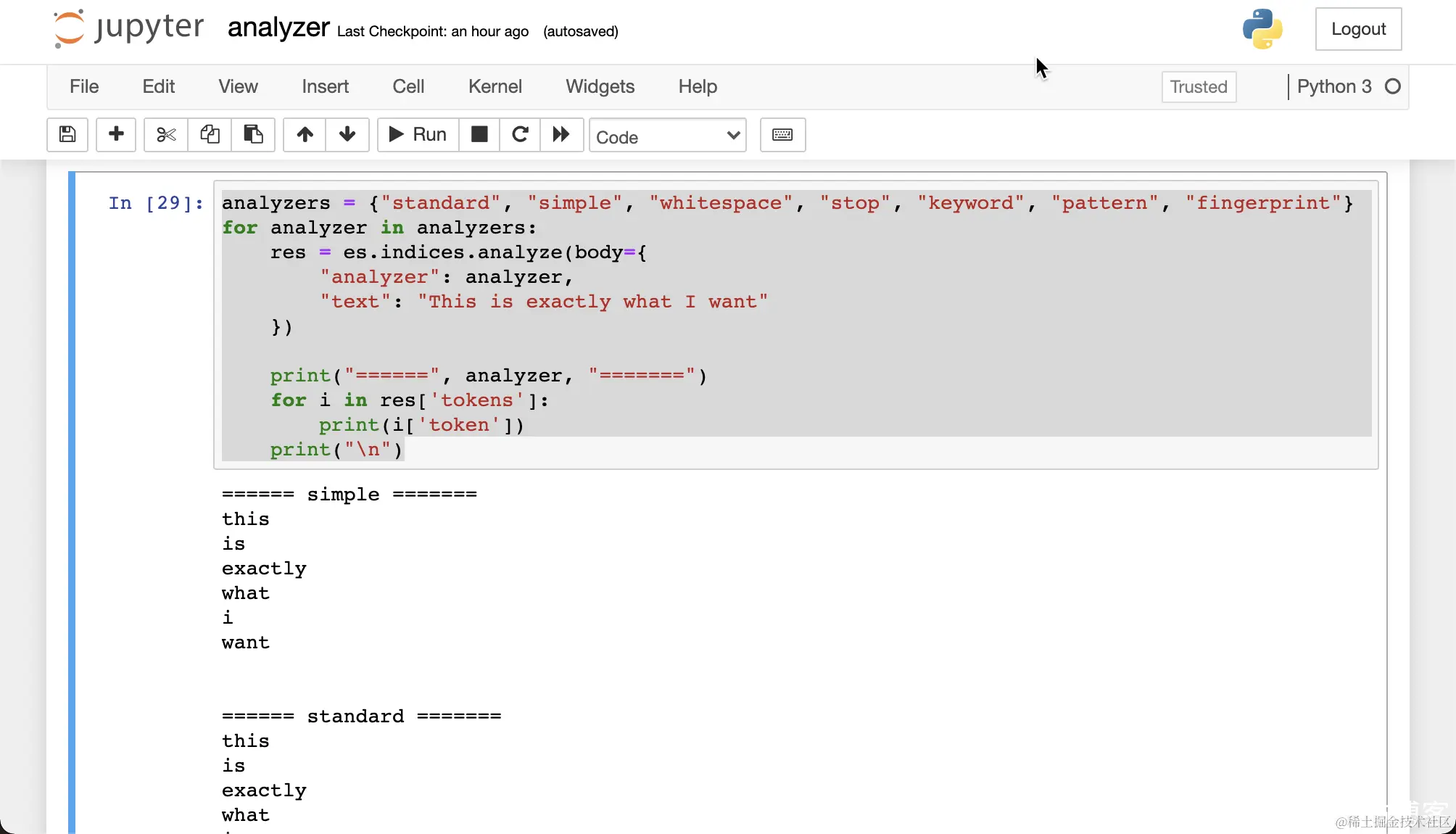Move the selected cell down

pyautogui.click(x=347, y=135)
